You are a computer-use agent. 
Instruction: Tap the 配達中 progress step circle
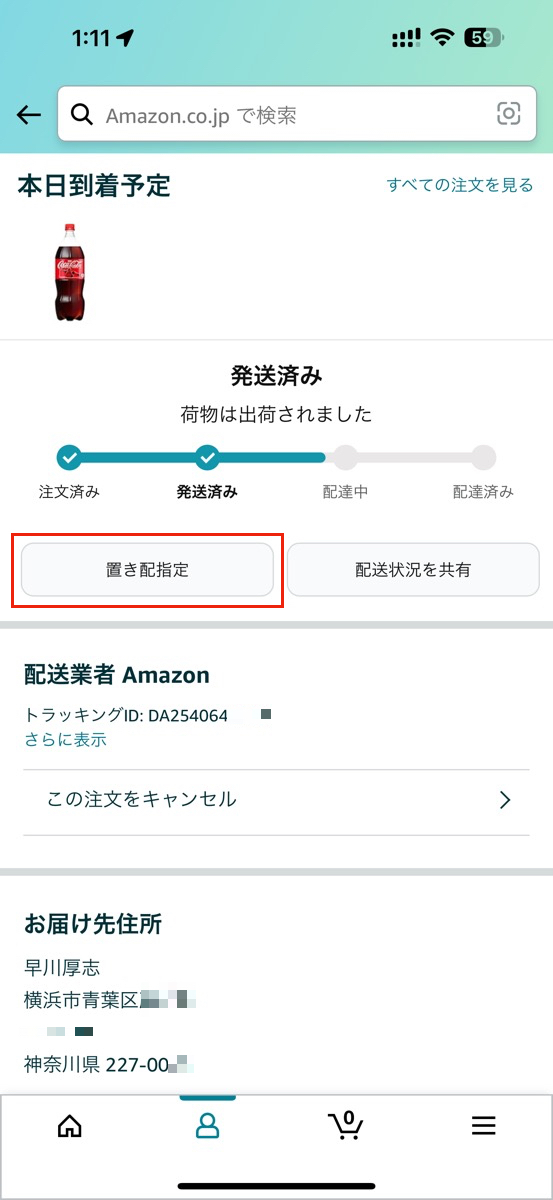[345, 458]
